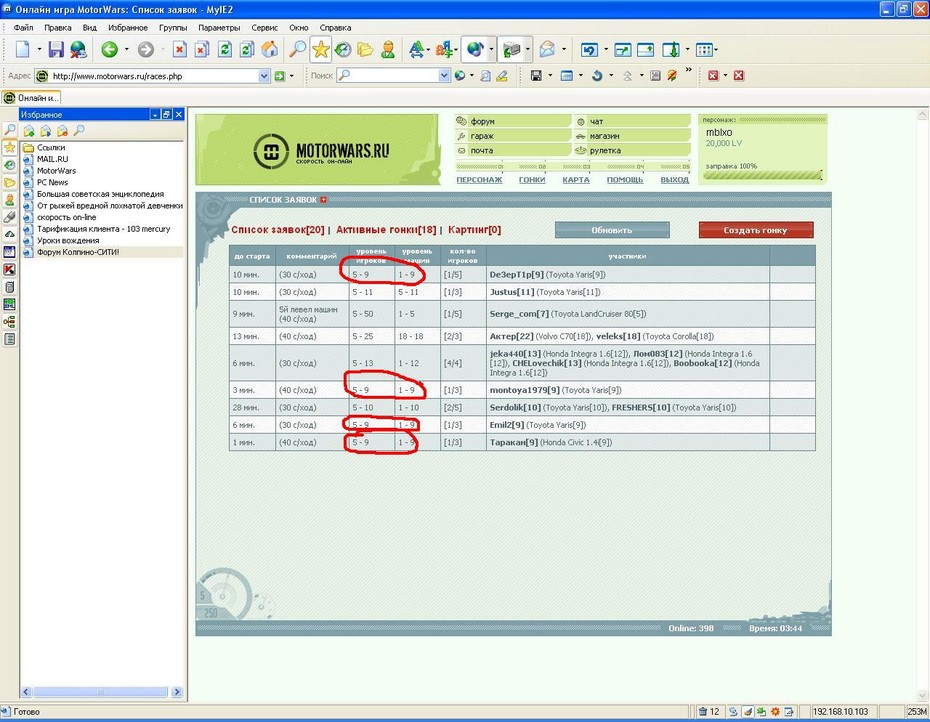Image resolution: width=930 pixels, height=722 pixels.
Task: Click participant montoya1979[9] in race list
Action: click(x=524, y=390)
